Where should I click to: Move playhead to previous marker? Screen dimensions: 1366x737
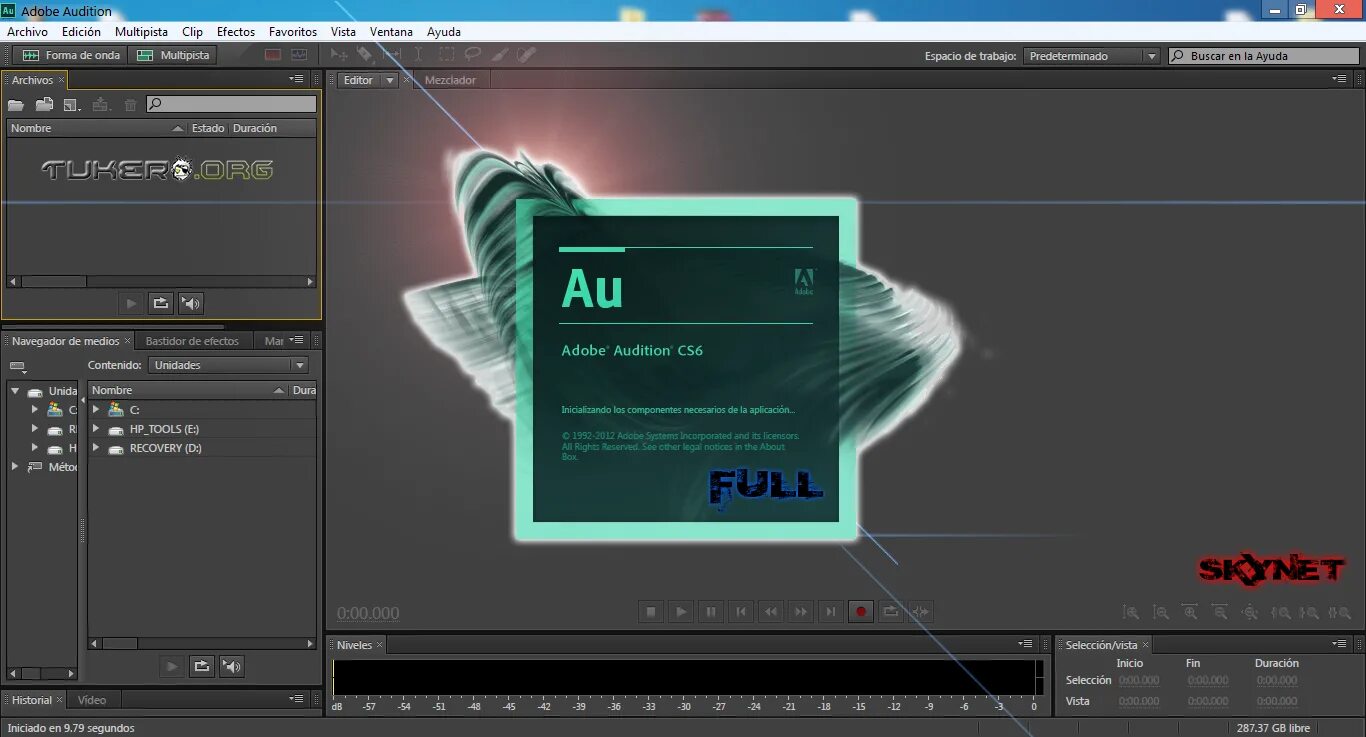[x=741, y=611]
